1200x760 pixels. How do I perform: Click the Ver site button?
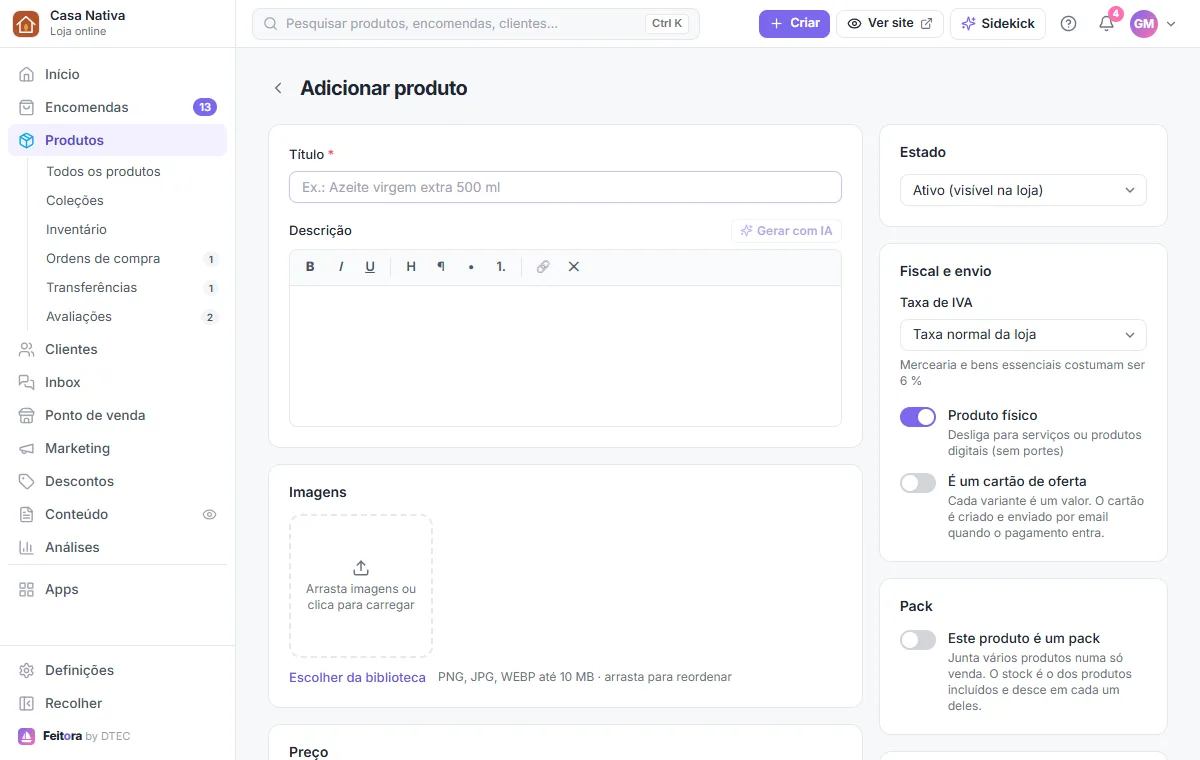click(x=890, y=23)
